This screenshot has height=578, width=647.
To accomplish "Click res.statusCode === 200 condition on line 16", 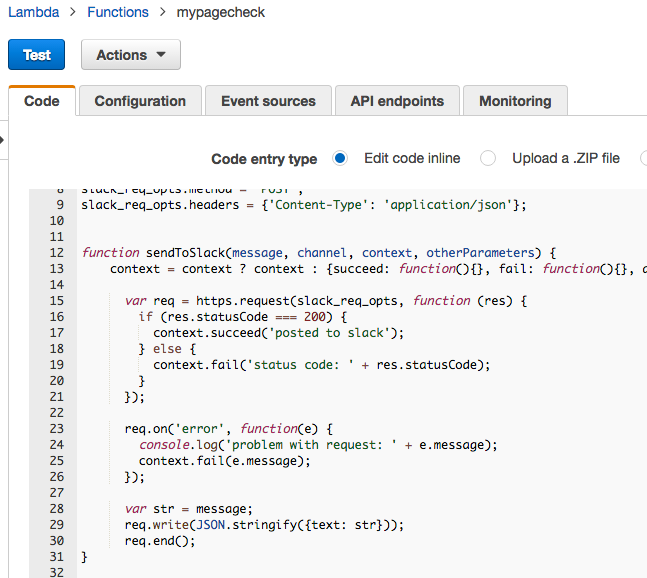I will (x=246, y=317).
